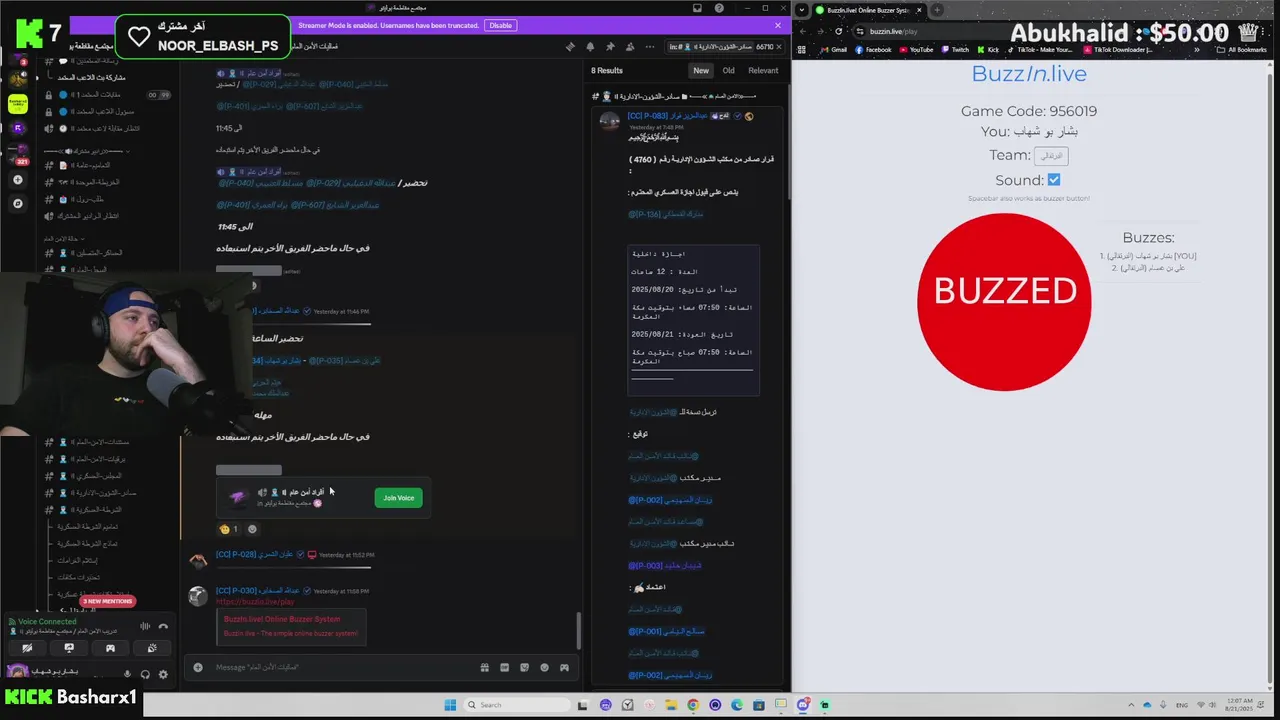Open the buzzin.live/play link in chat
Viewport: 1280px width, 720px height.
point(255,602)
